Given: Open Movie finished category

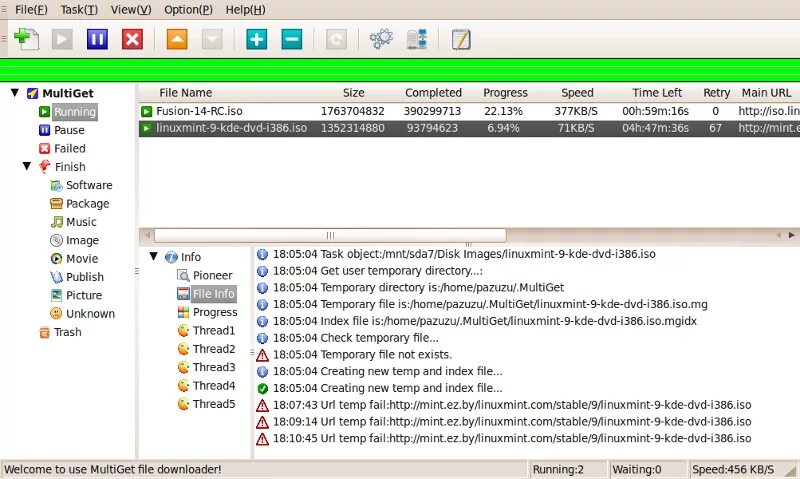Looking at the screenshot, I should pyautogui.click(x=82, y=259).
